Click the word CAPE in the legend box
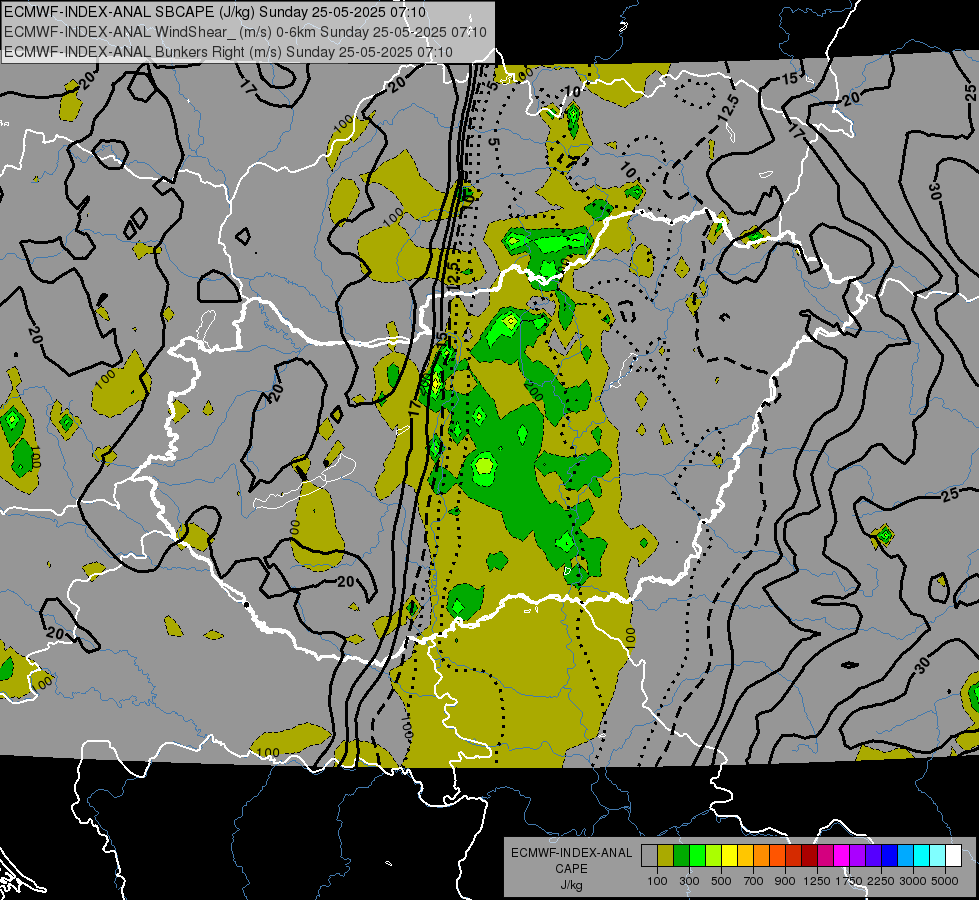 tap(571, 869)
